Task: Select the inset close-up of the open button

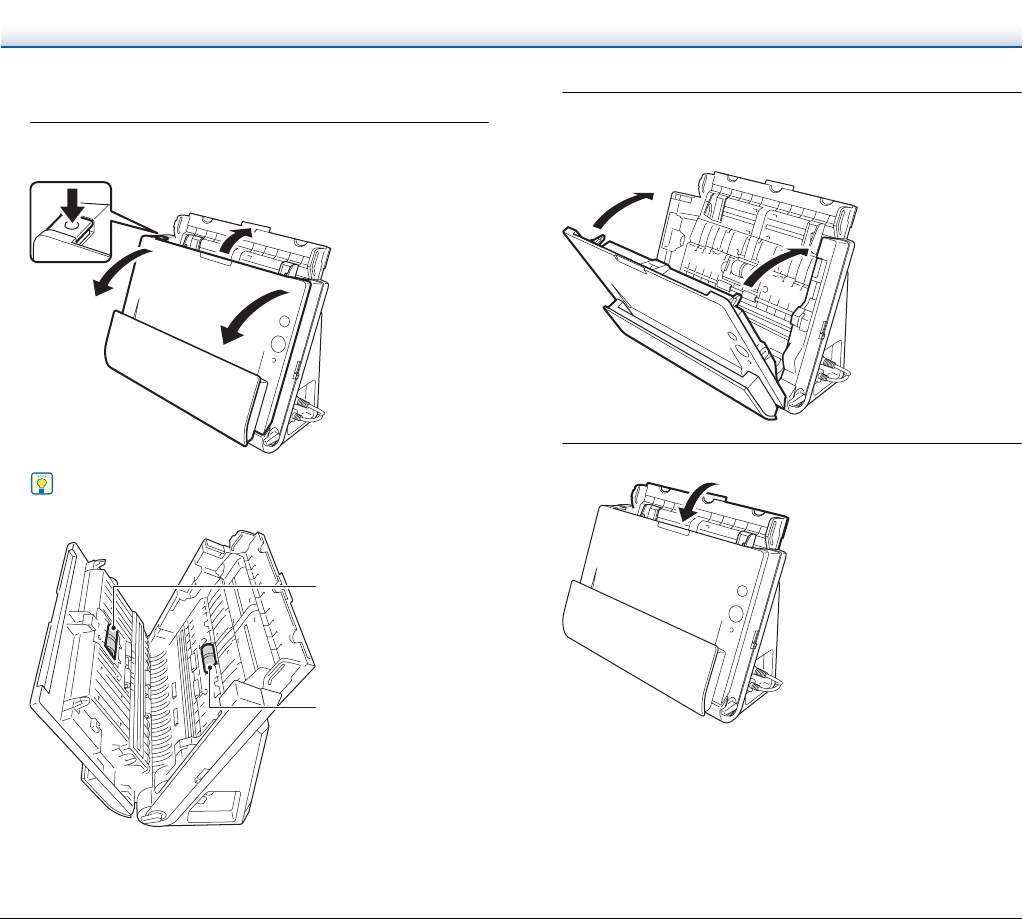Action: click(71, 222)
